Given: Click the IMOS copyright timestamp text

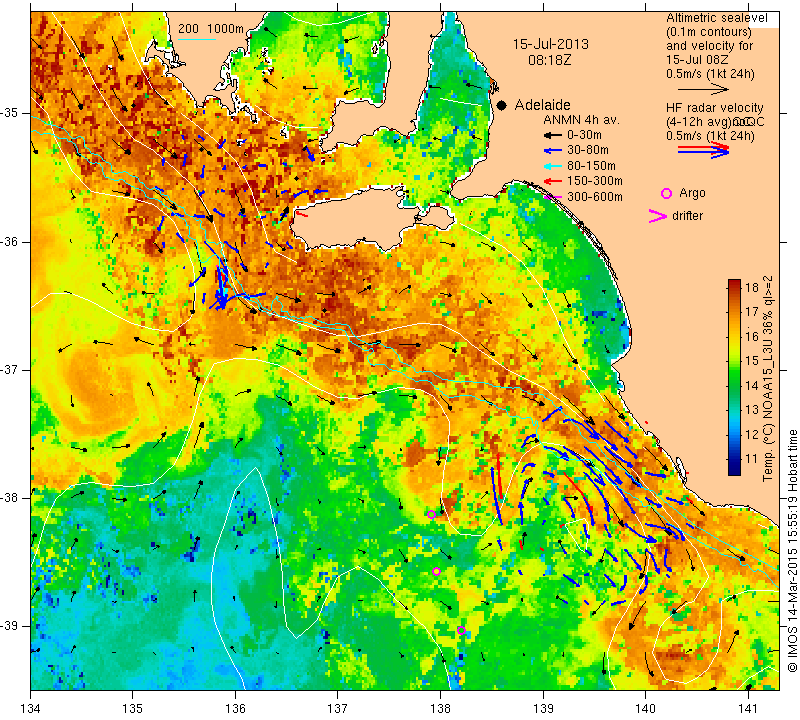Looking at the screenshot, I should [x=792, y=550].
